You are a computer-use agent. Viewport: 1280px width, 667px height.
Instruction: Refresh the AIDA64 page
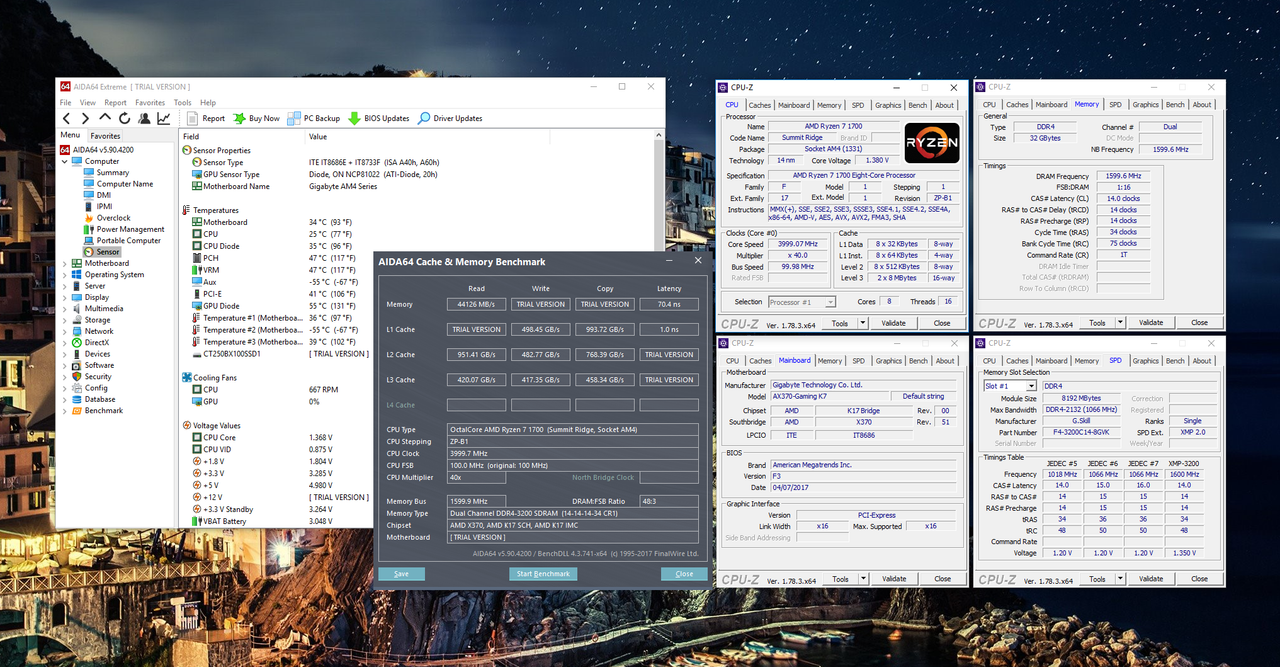point(125,118)
